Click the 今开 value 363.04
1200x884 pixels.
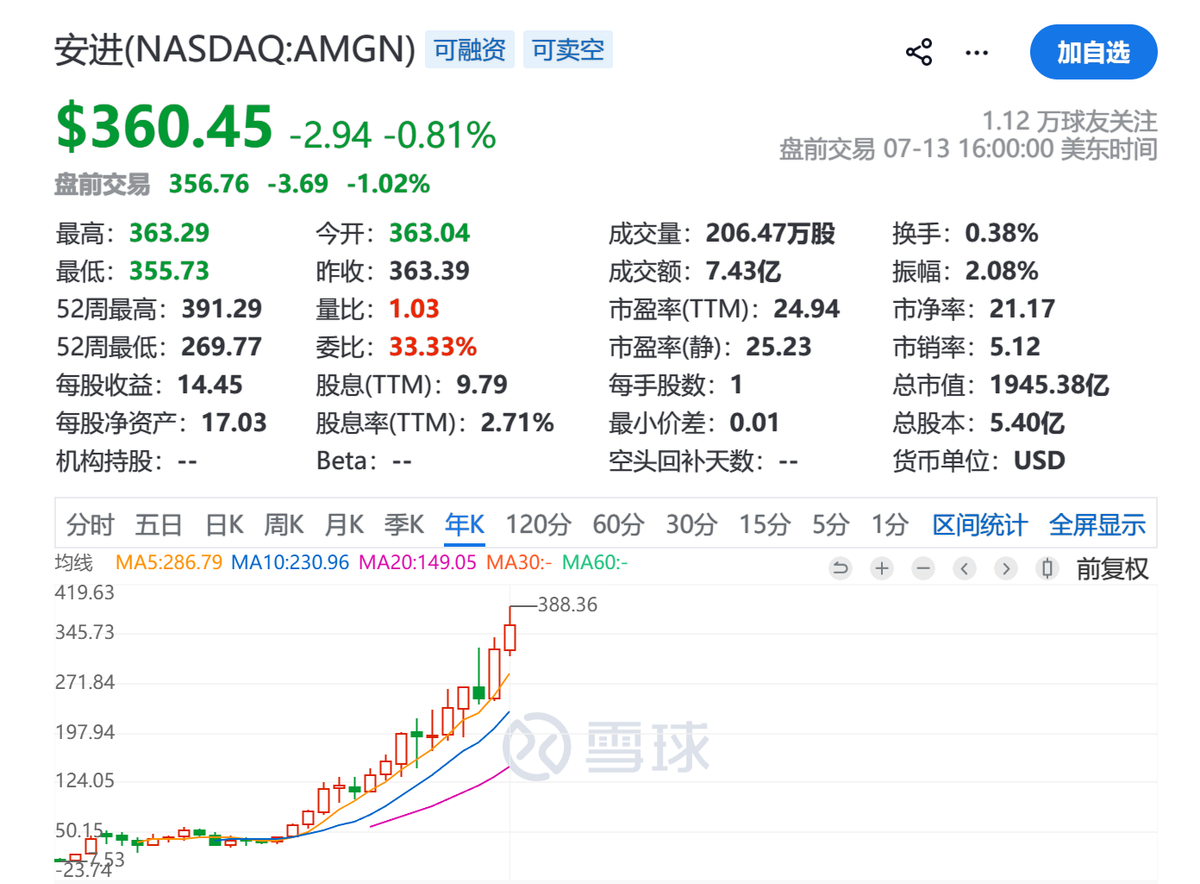click(x=429, y=233)
